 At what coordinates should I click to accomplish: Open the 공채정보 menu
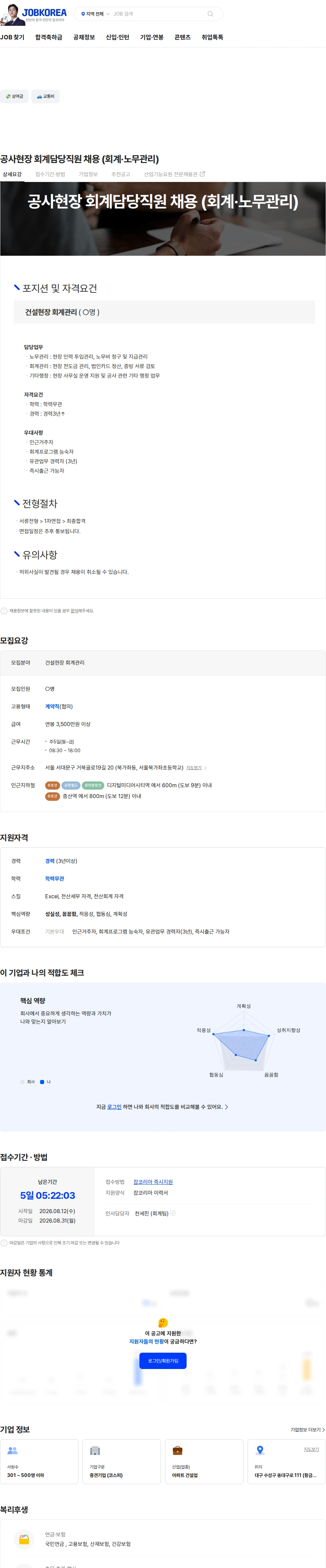tap(84, 37)
